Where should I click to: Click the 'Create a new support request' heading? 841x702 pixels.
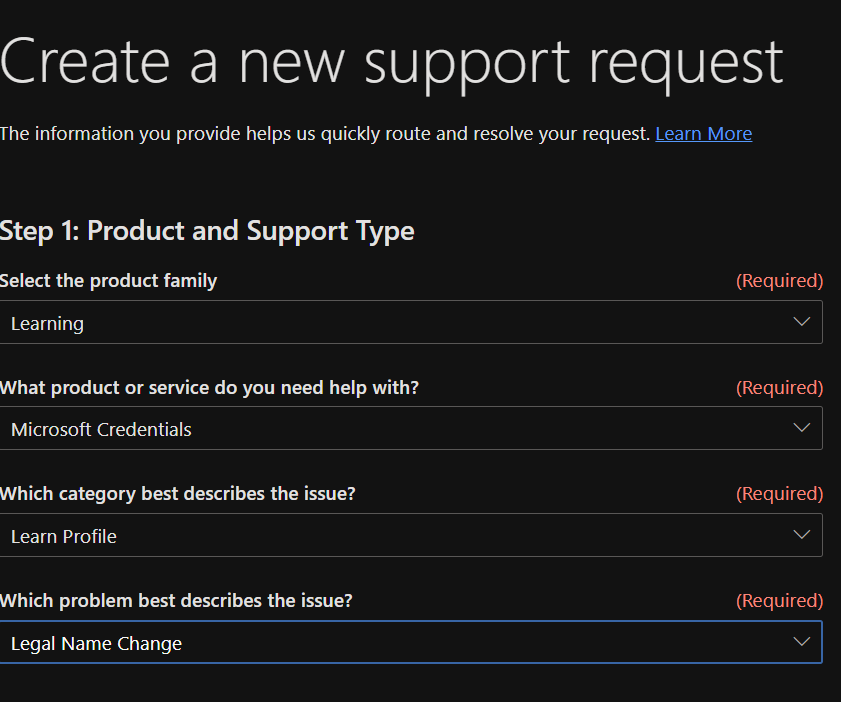pyautogui.click(x=391, y=62)
